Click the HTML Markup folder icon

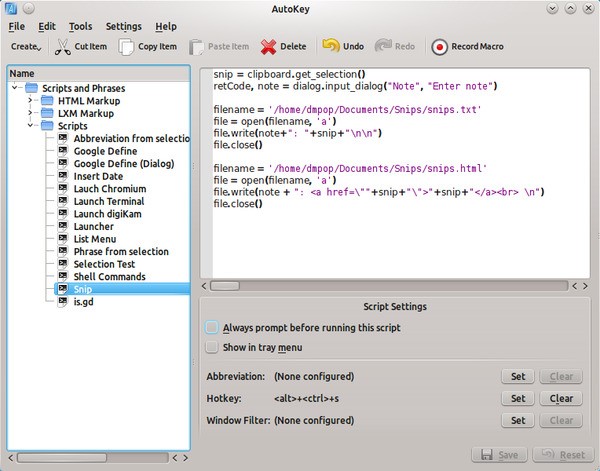tap(47, 101)
